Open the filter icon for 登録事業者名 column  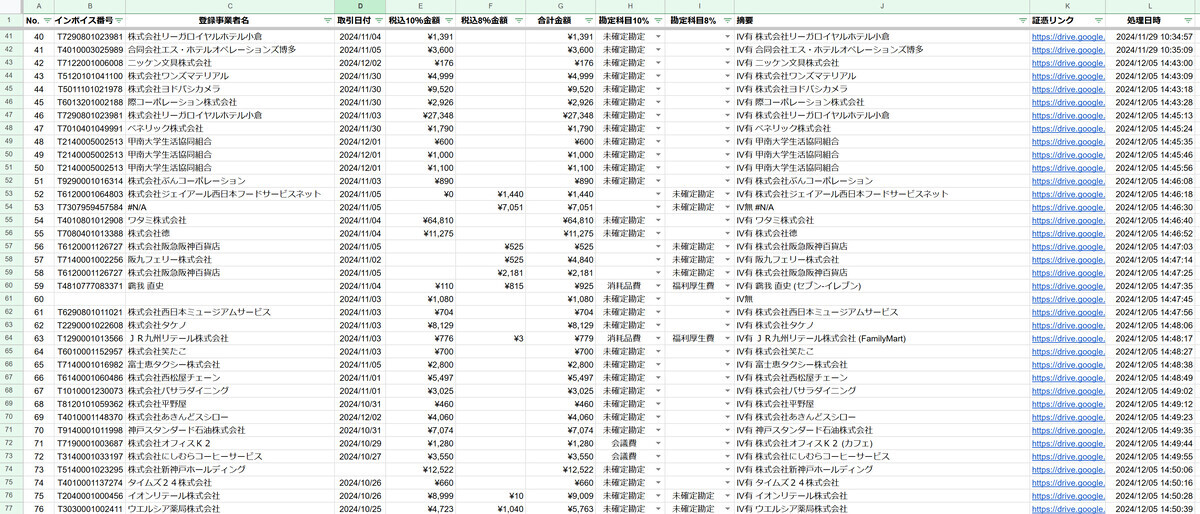pos(329,20)
